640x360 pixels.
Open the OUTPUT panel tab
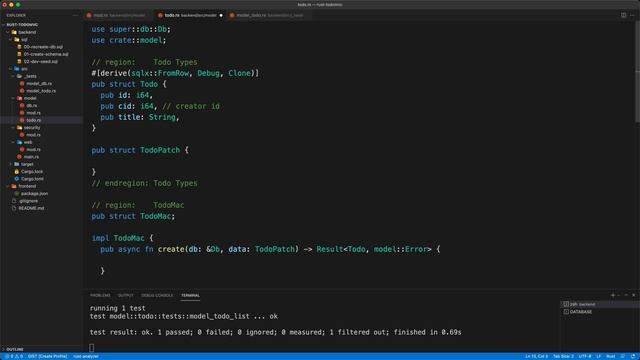pos(126,295)
